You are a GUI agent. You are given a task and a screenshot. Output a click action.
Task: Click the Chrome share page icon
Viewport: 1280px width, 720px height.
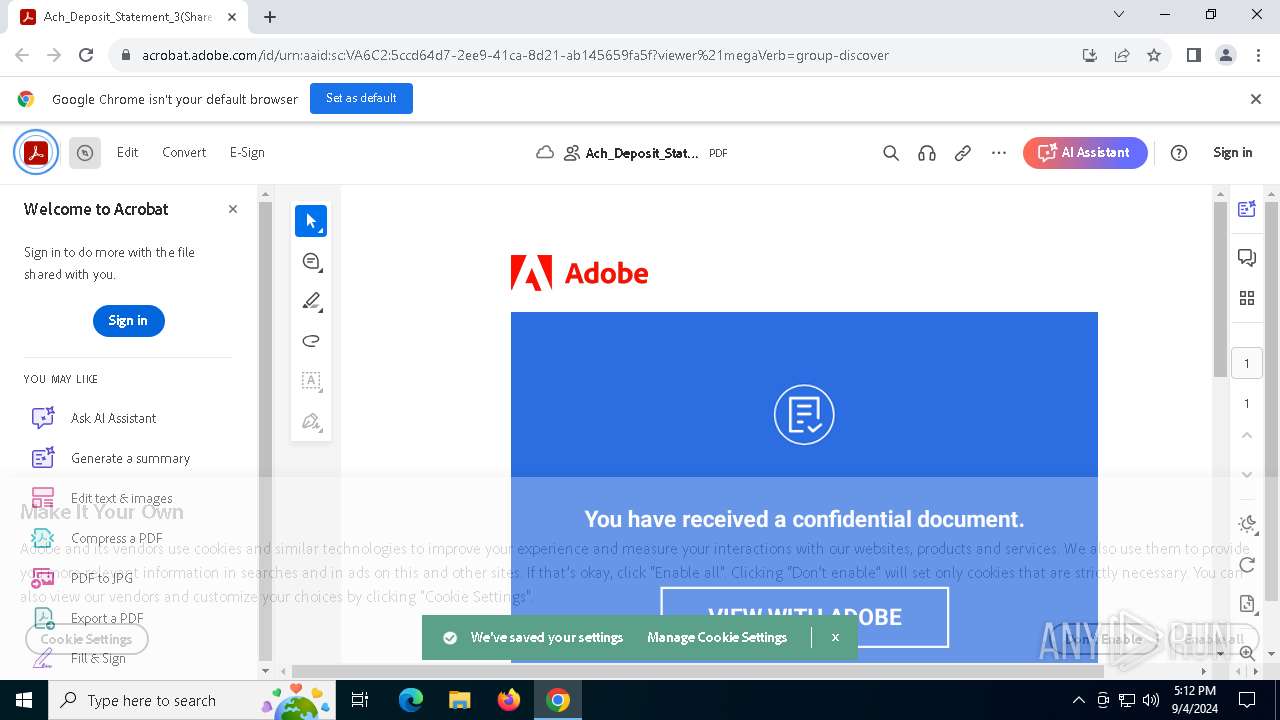pyautogui.click(x=1122, y=55)
